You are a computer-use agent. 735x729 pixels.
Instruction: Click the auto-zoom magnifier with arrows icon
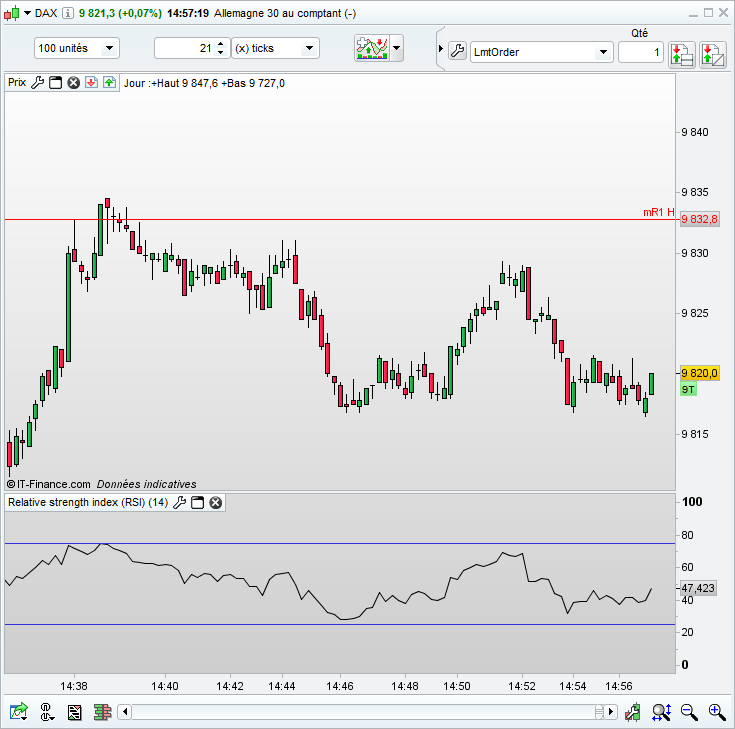tap(661, 713)
